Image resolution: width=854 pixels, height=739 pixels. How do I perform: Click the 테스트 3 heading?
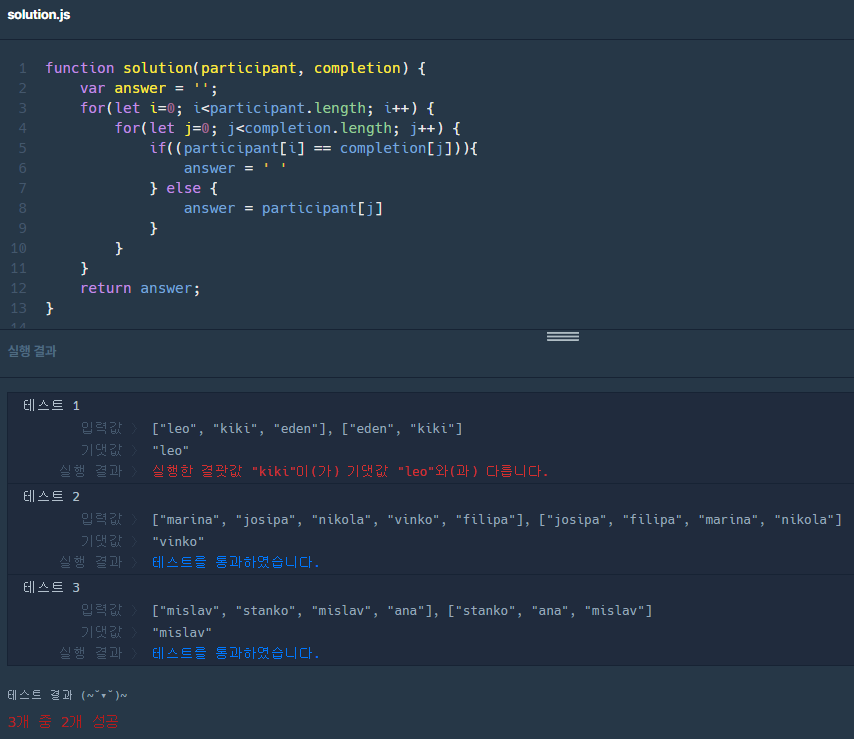pyautogui.click(x=51, y=588)
